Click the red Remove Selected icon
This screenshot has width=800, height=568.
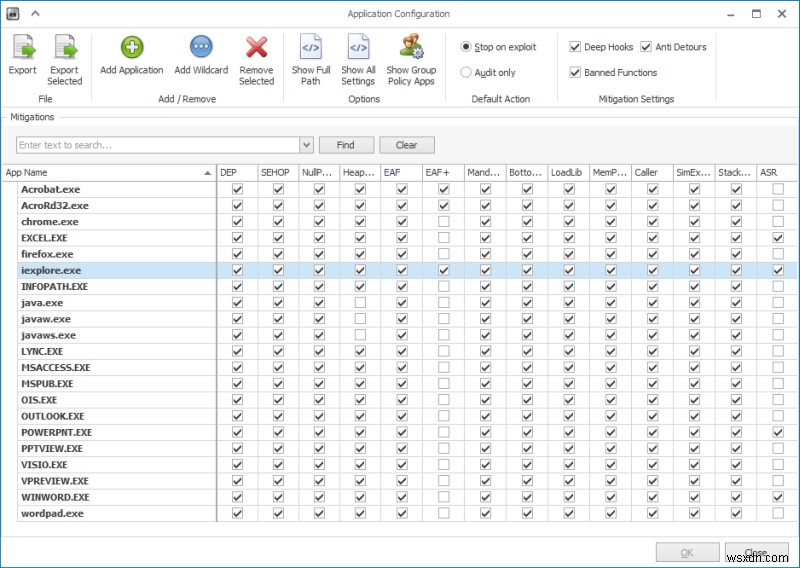click(256, 48)
